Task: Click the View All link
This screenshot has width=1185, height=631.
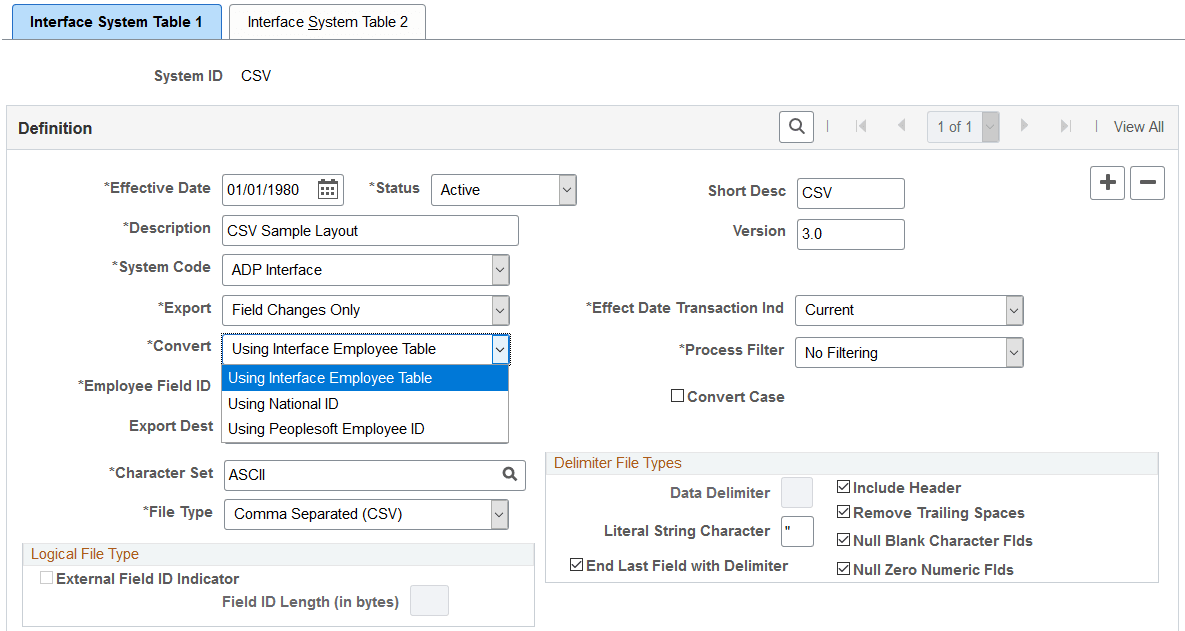Action: click(1139, 127)
